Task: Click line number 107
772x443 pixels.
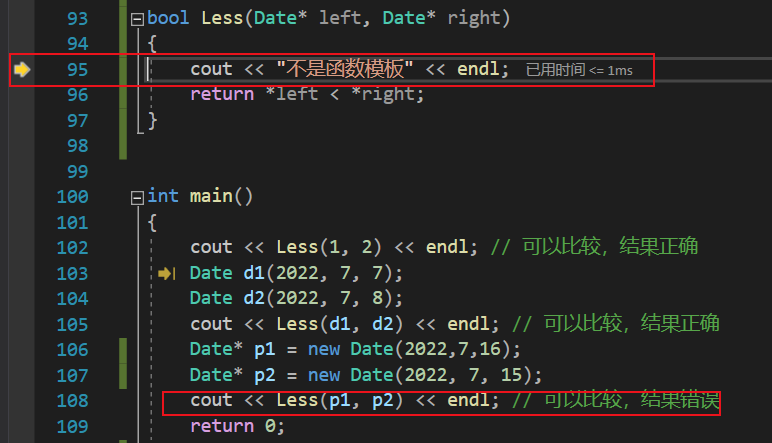Action: click(x=72, y=376)
